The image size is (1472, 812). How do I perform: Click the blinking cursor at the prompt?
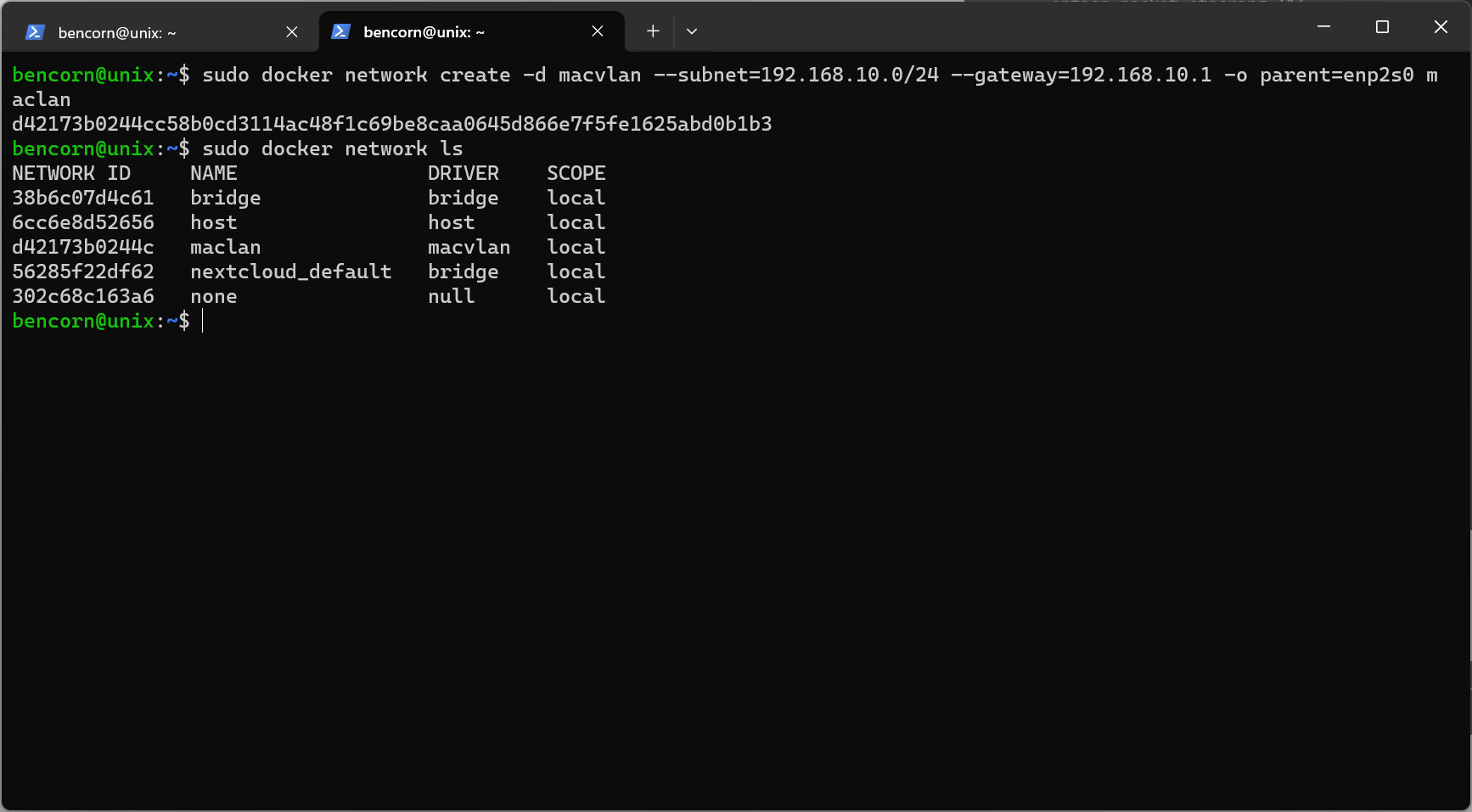(x=202, y=321)
